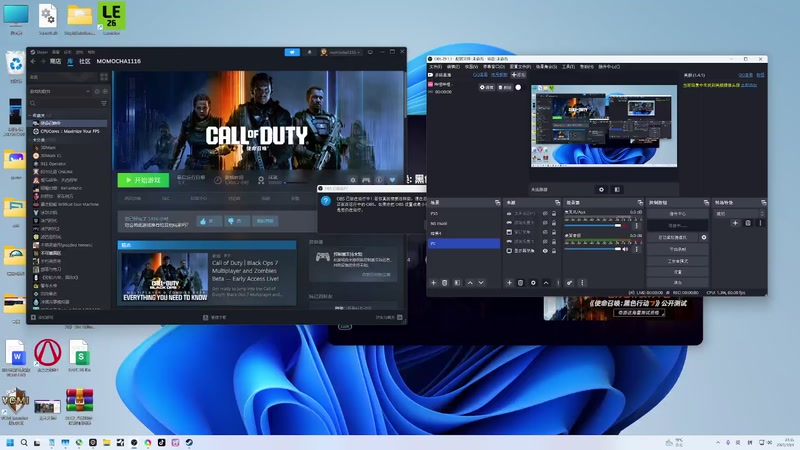Open transitions panel three-dot menu
The image size is (800, 450).
(760, 223)
